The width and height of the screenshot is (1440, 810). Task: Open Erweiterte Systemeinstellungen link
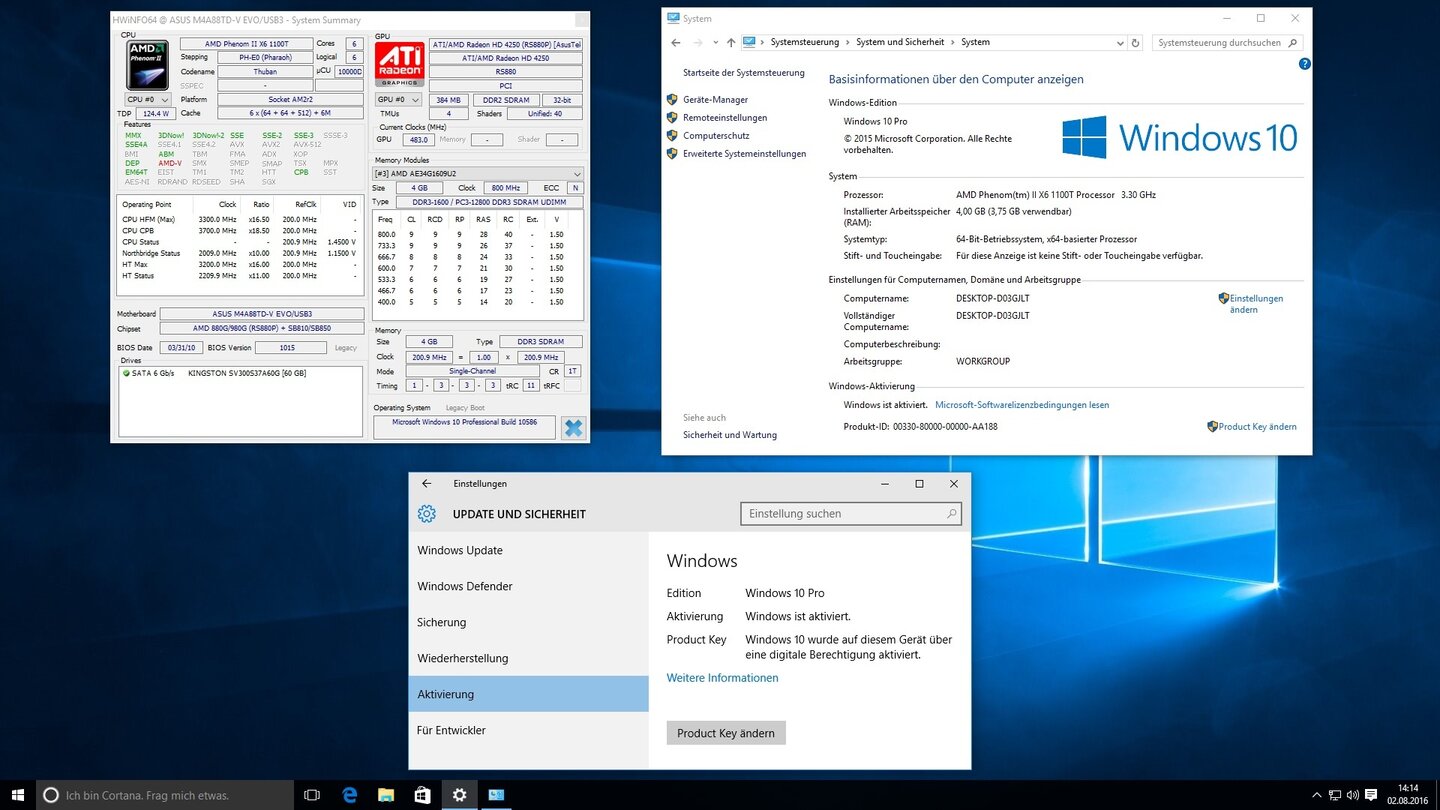coord(745,154)
